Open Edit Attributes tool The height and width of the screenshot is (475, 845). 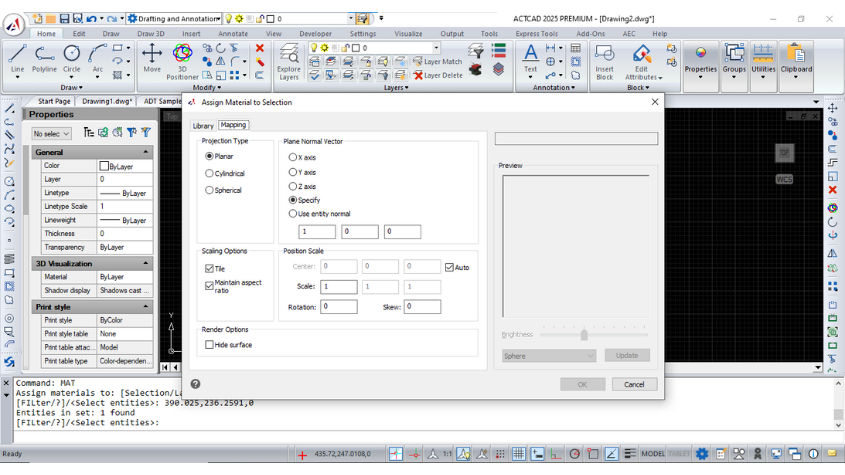click(x=641, y=62)
